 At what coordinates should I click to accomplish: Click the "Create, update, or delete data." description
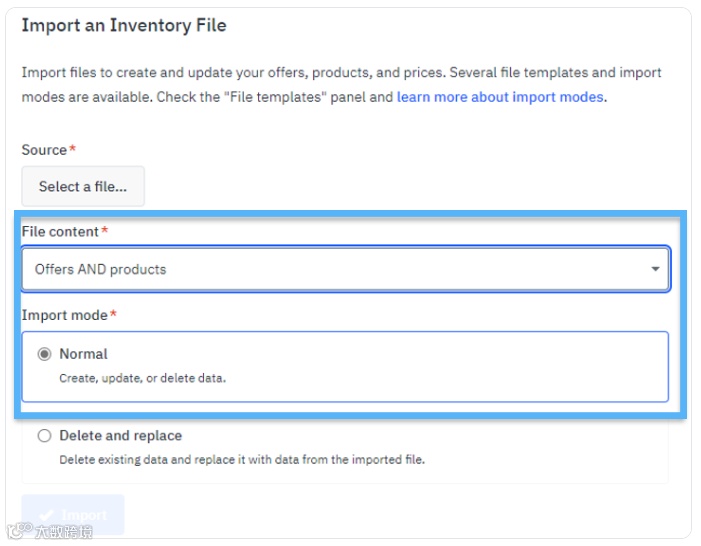(143, 378)
